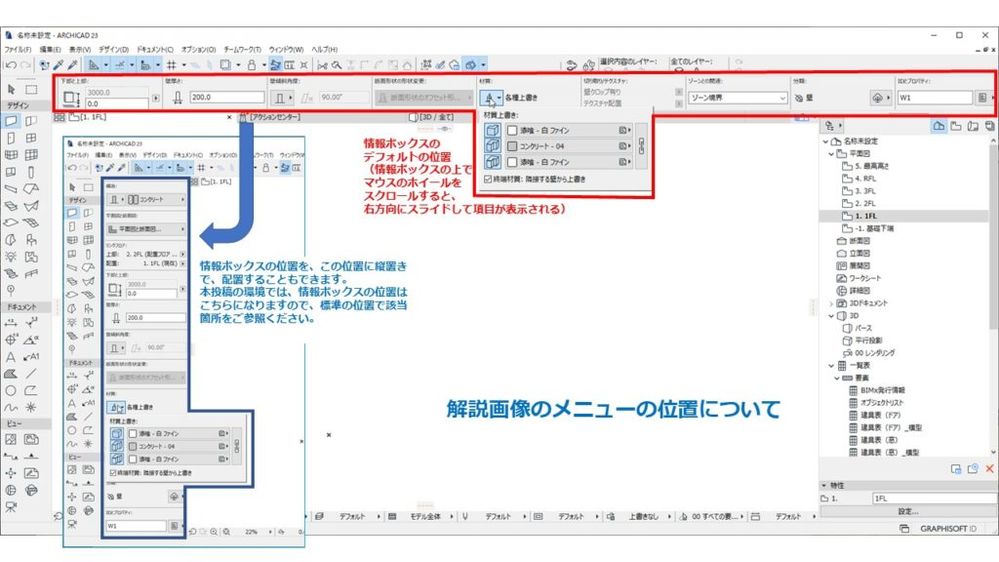This screenshot has height=562, width=999.
Task: Click the GRAPHISOFT ID button
Action: click(x=948, y=529)
